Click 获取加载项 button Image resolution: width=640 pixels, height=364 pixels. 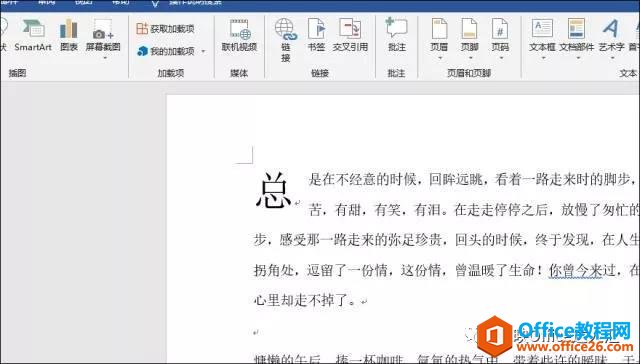point(165,29)
